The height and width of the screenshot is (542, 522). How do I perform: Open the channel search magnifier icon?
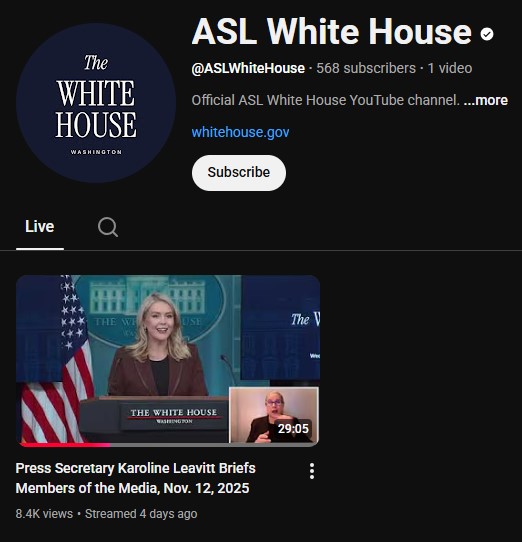point(108,227)
